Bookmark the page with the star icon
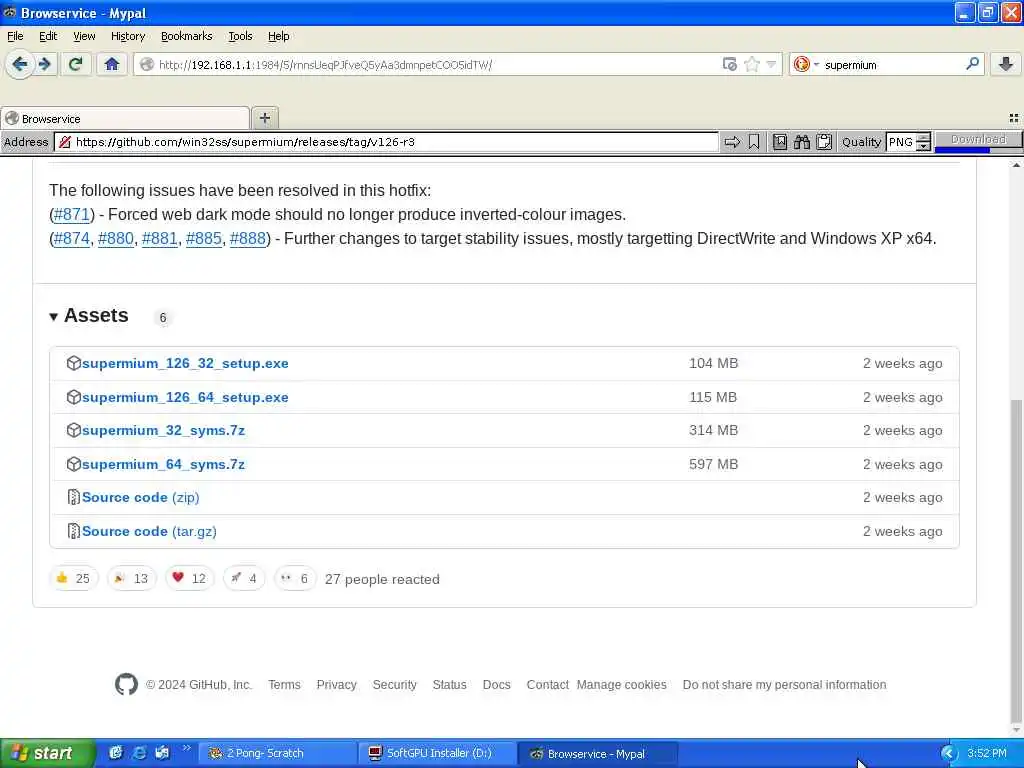Screen dimensions: 1024x768 point(752,64)
